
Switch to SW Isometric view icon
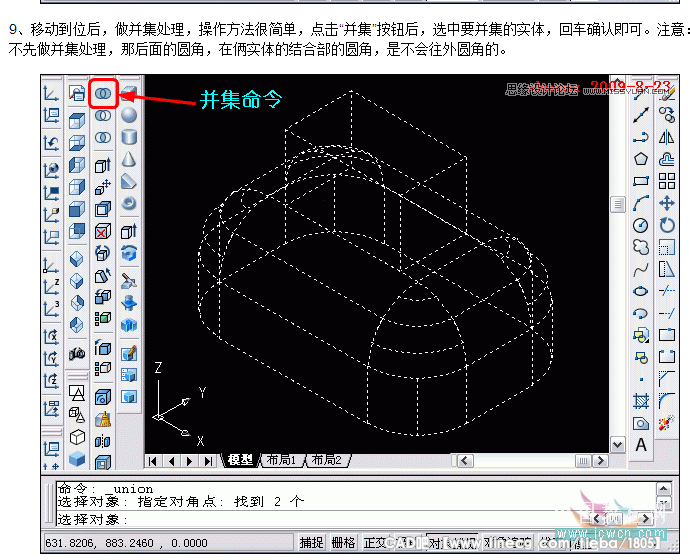[77, 259]
